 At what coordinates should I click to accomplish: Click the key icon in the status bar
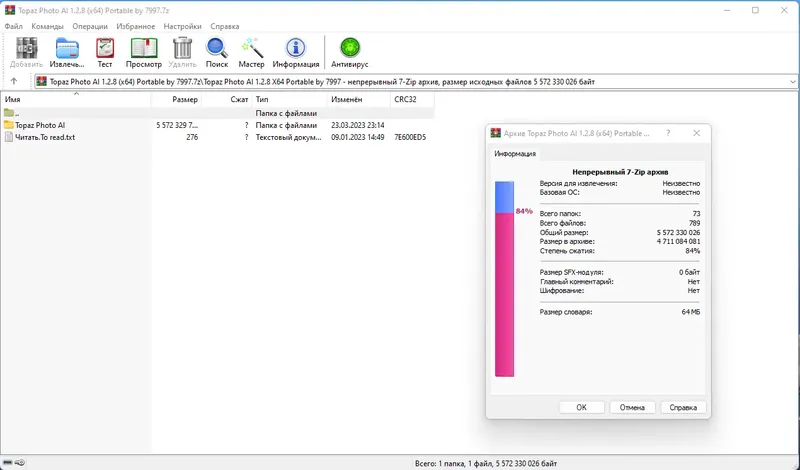(19, 463)
